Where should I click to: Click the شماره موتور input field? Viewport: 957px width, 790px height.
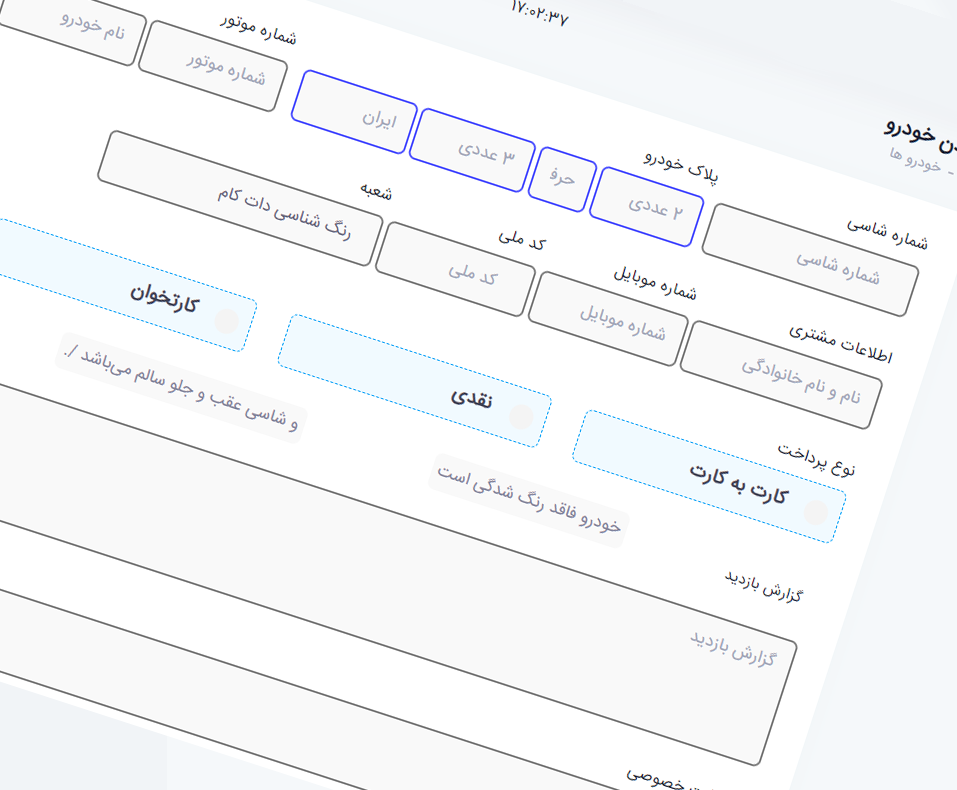click(213, 66)
